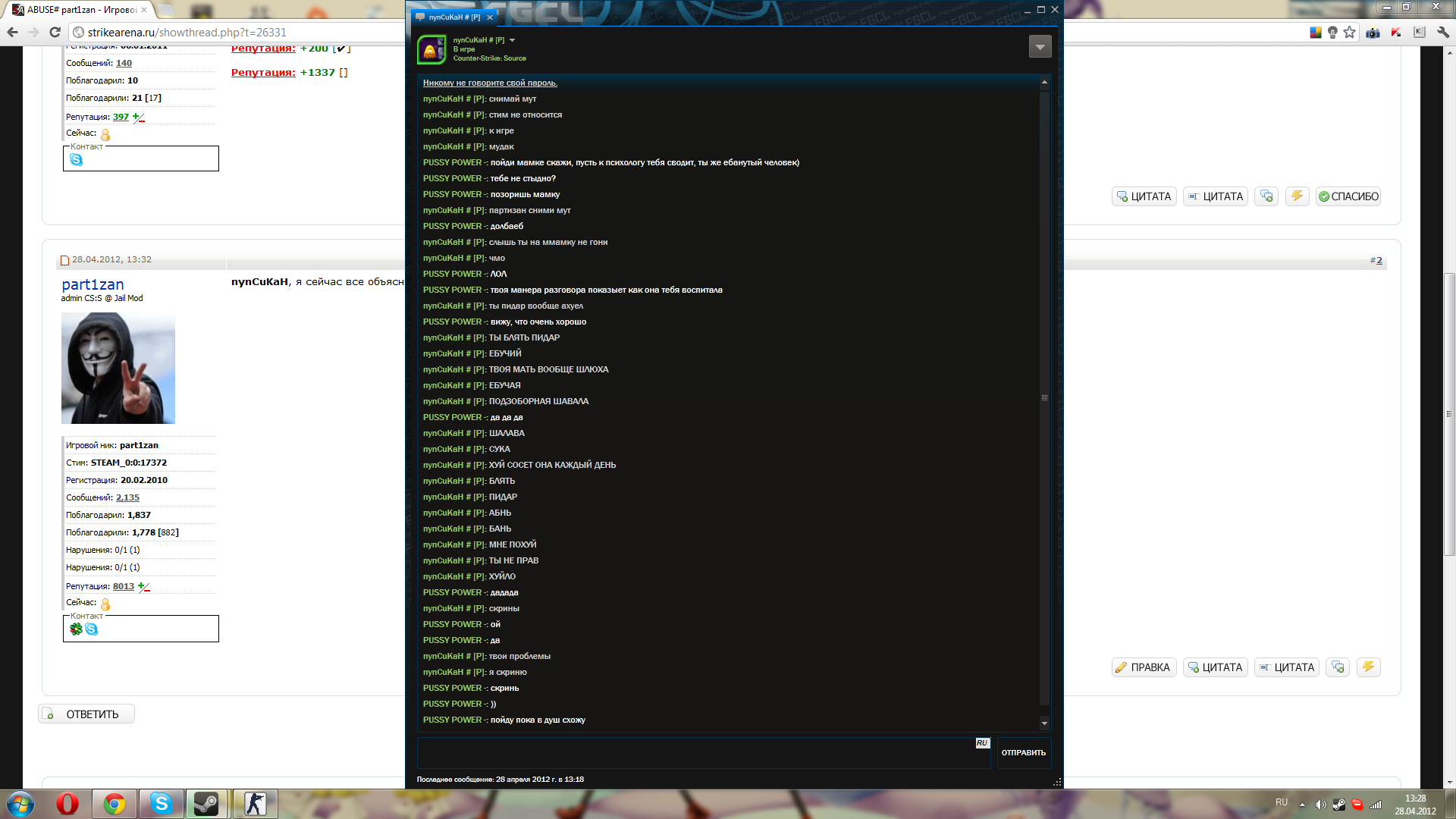The image size is (1456, 819).
Task: Click the ICQ flower icon in part1zan's contact box
Action: pos(76,629)
